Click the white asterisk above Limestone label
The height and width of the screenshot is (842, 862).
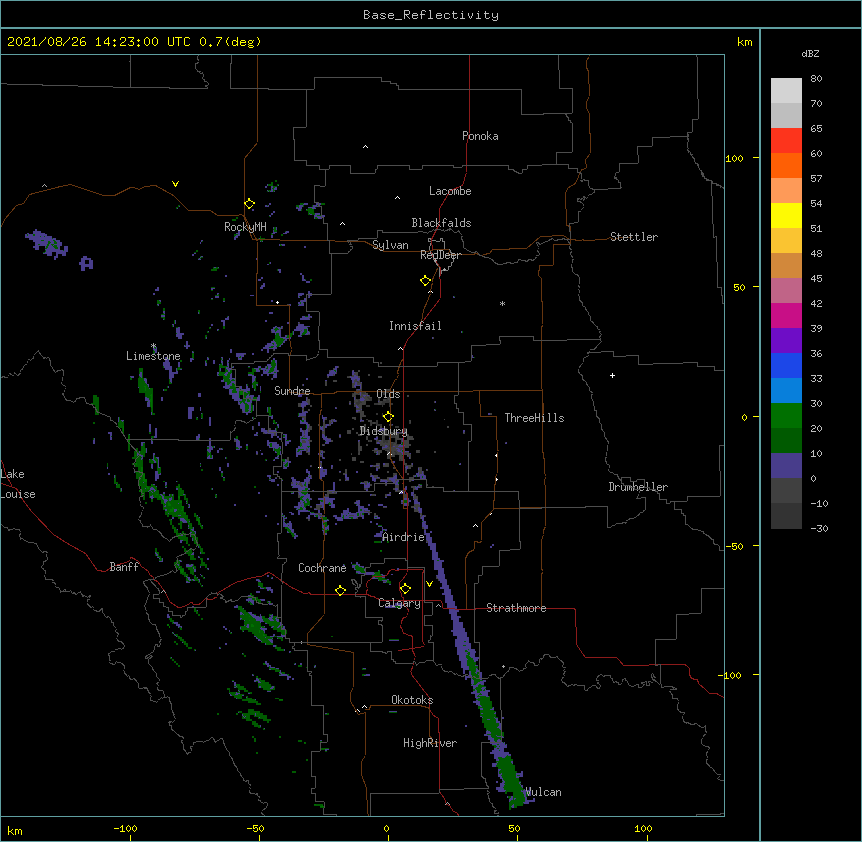154,346
